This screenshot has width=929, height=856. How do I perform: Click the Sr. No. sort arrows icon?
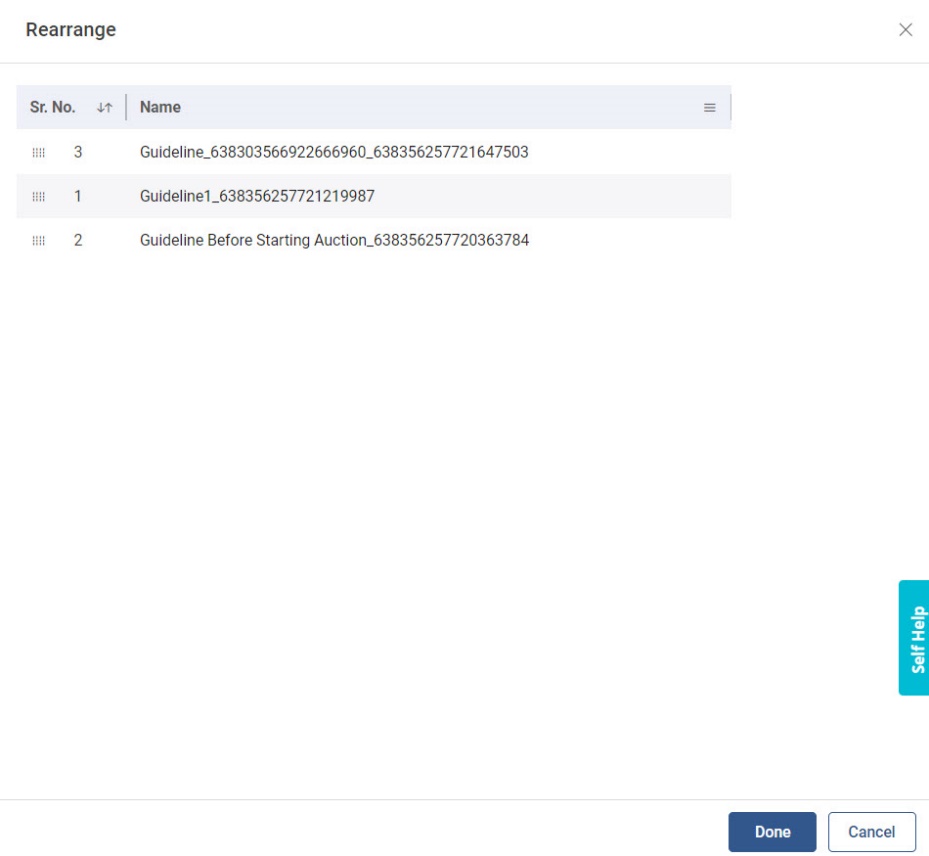(x=104, y=108)
